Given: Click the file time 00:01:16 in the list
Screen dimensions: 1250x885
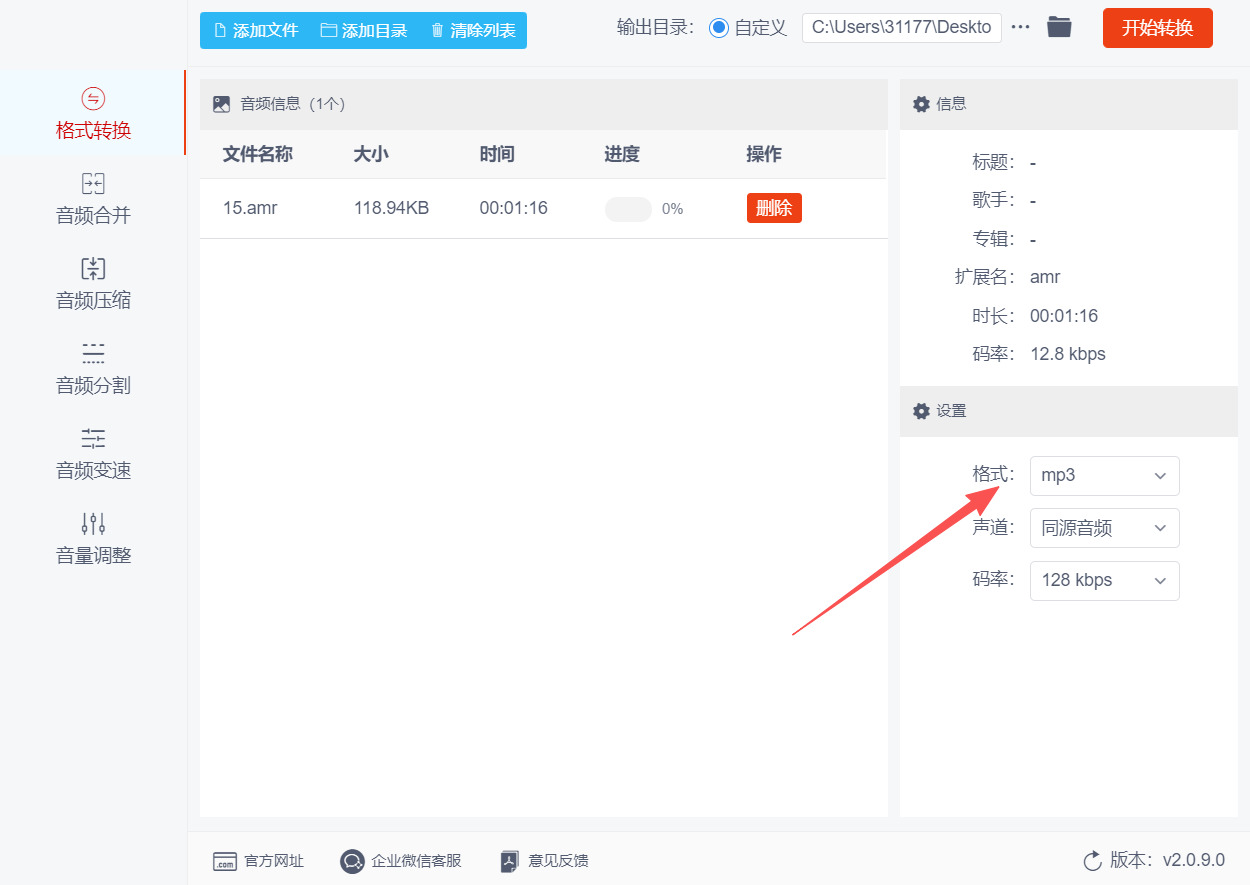Looking at the screenshot, I should (514, 208).
